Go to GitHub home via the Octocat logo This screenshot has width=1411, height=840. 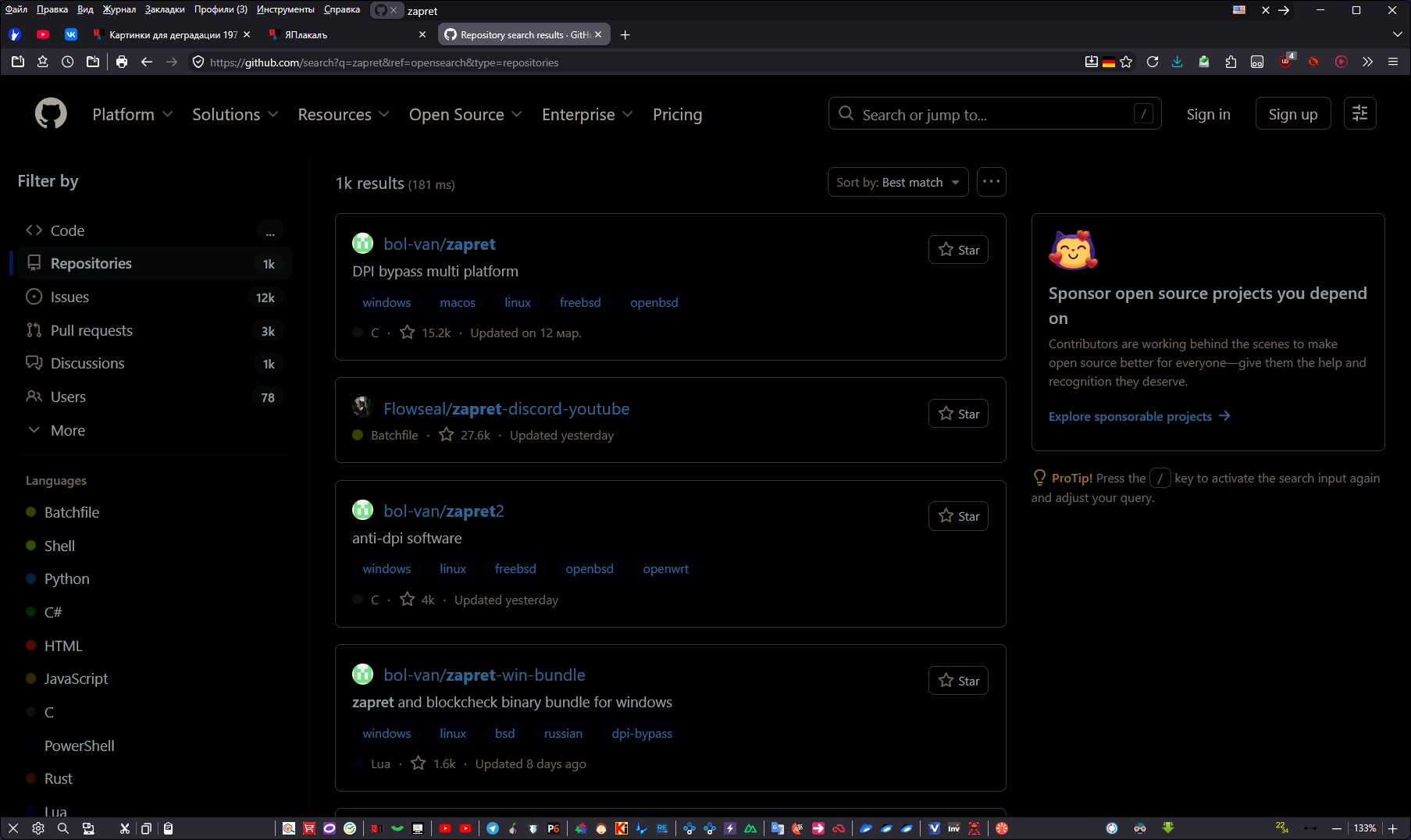click(51, 114)
